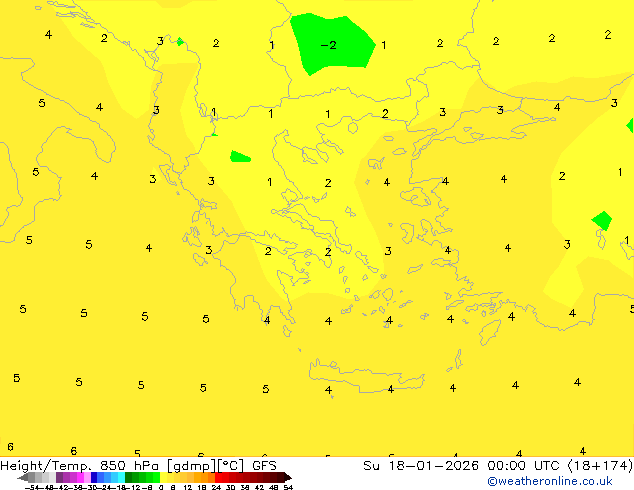The height and width of the screenshot is (490, 634).
Task: Click the '54' label at the legend's right end
Action: pyautogui.click(x=288, y=487)
